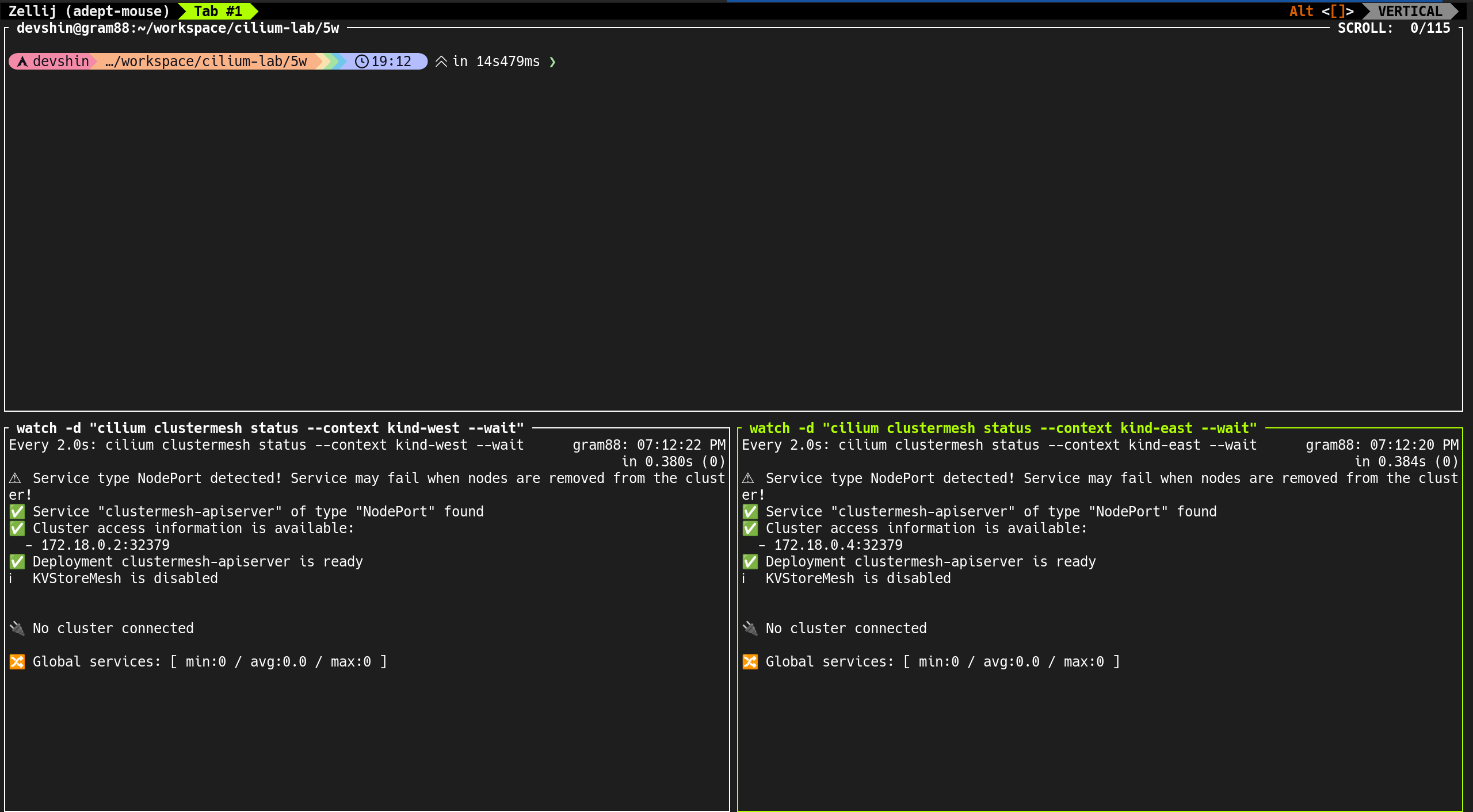1473x812 pixels.
Task: Click "Cluster access information is available:" in west pane
Action: (x=193, y=528)
